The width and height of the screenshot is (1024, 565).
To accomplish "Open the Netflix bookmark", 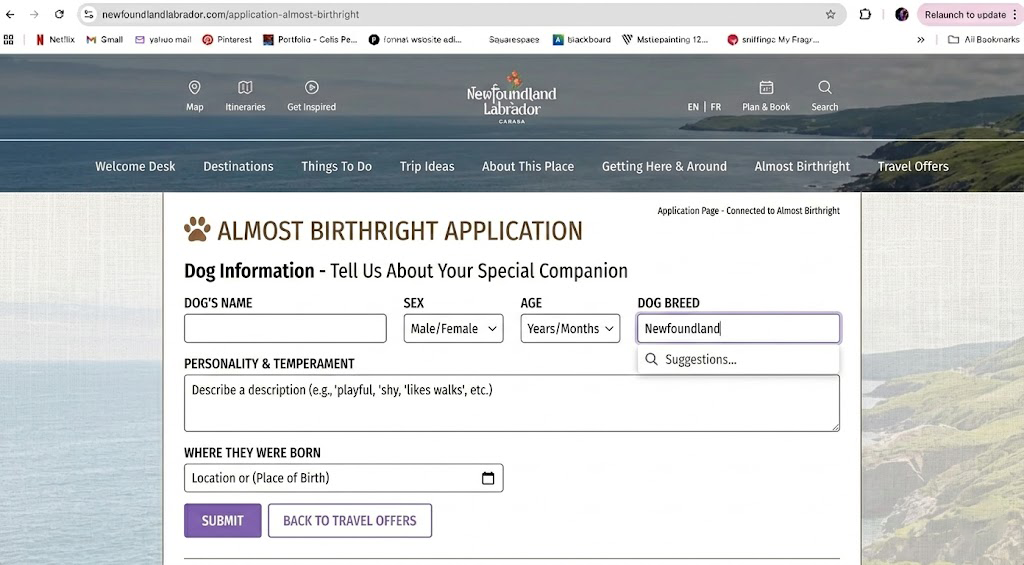I will pyautogui.click(x=56, y=40).
